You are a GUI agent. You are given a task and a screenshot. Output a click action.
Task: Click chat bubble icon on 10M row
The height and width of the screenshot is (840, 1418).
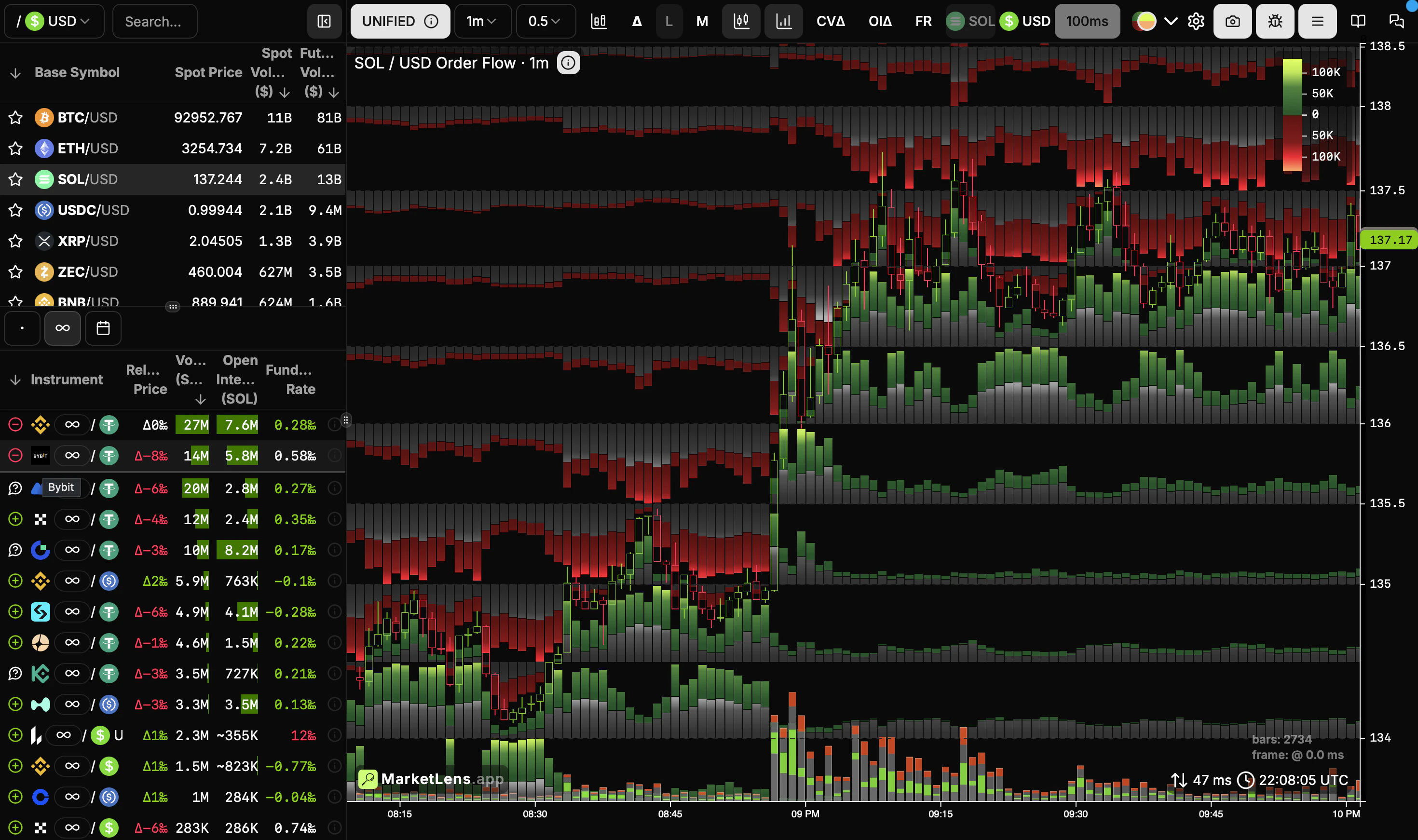pos(15,550)
